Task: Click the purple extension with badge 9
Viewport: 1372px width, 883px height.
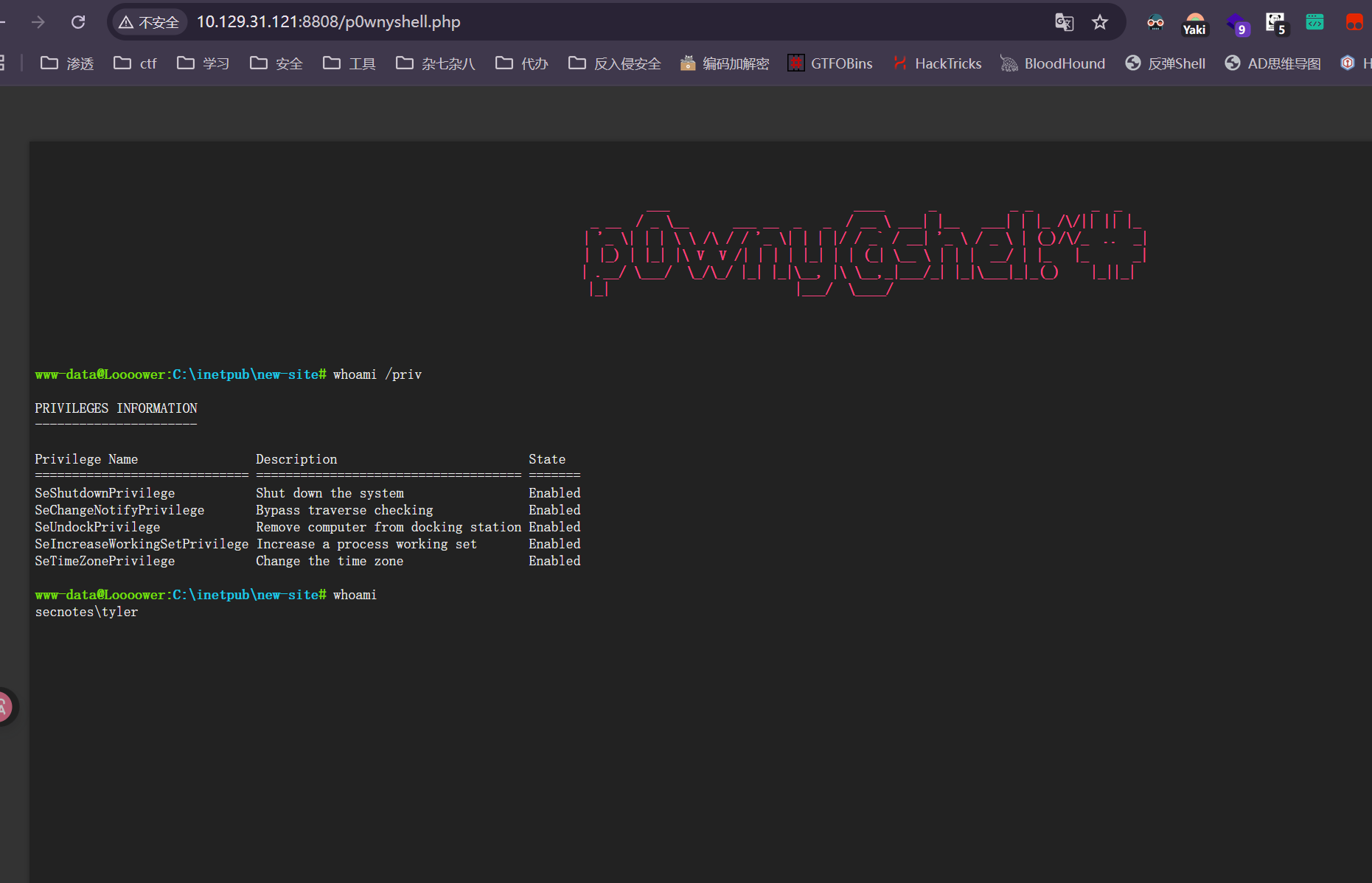Action: point(1236,24)
